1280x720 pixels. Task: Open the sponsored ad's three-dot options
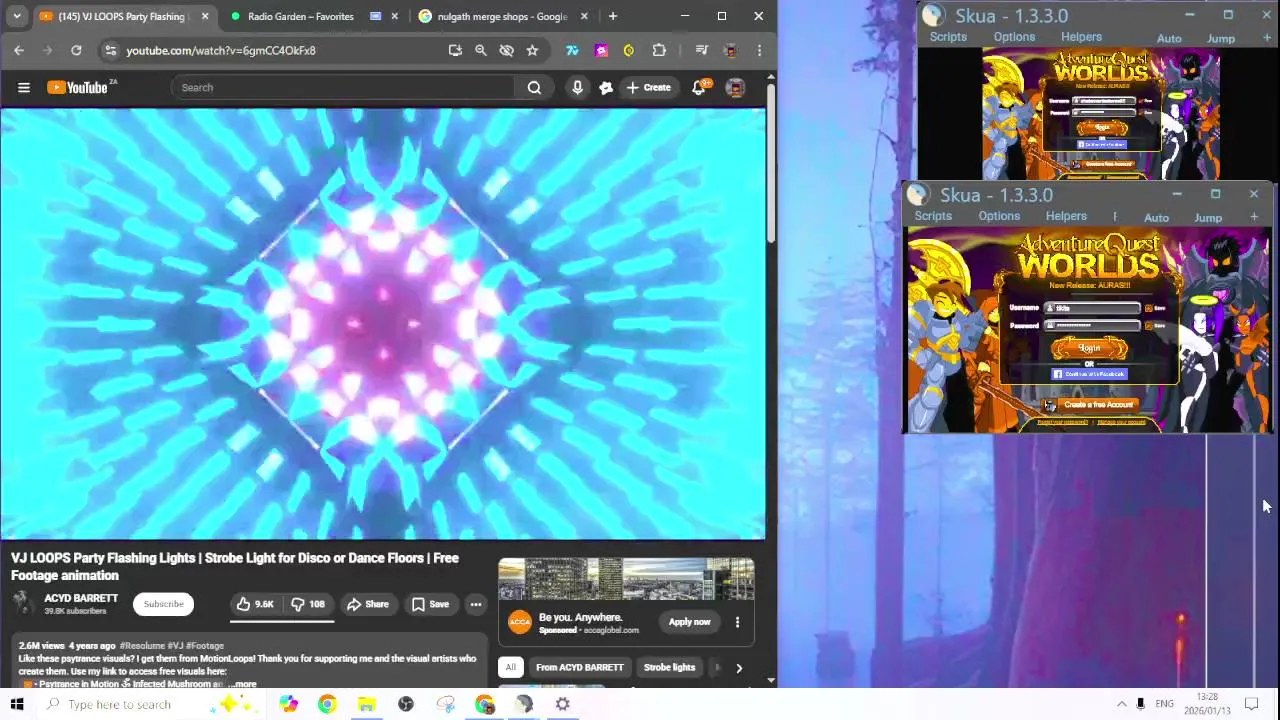pos(737,622)
